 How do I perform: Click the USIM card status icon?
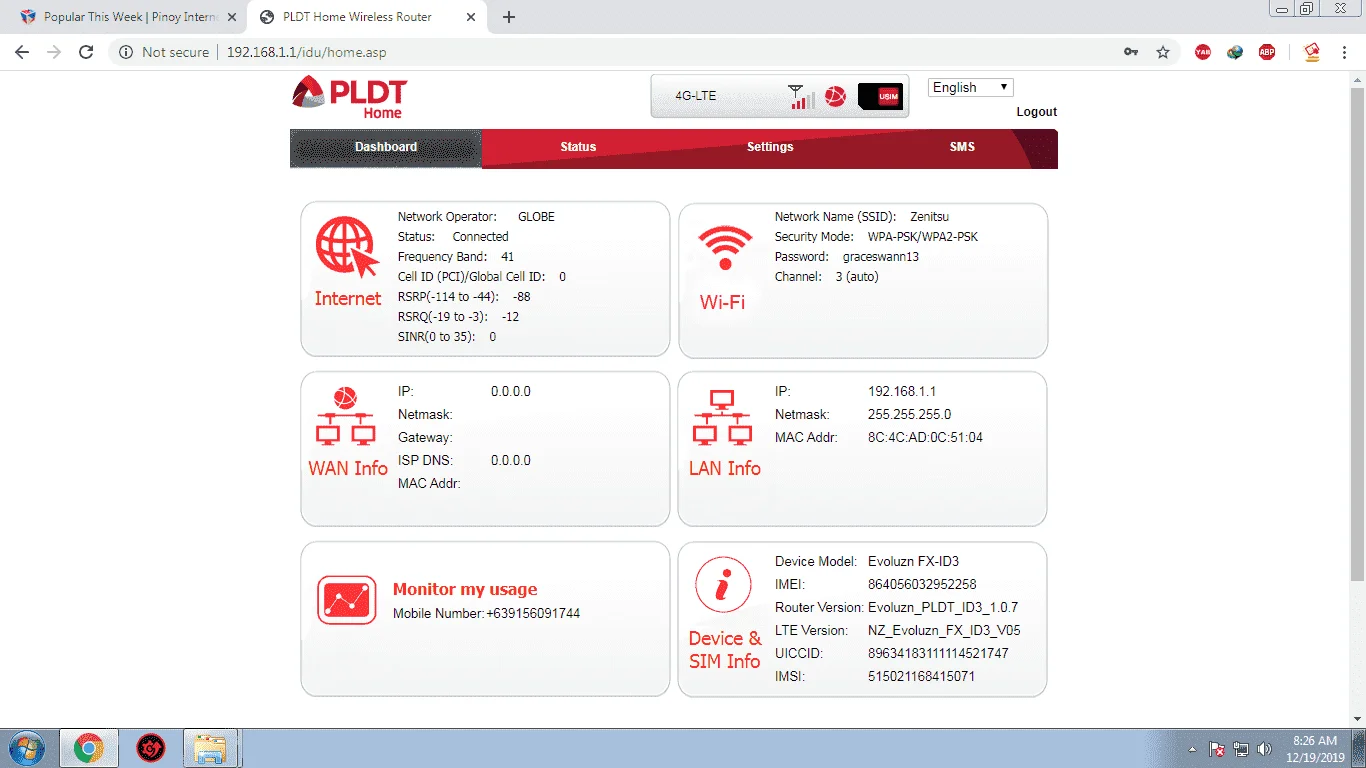coord(880,96)
